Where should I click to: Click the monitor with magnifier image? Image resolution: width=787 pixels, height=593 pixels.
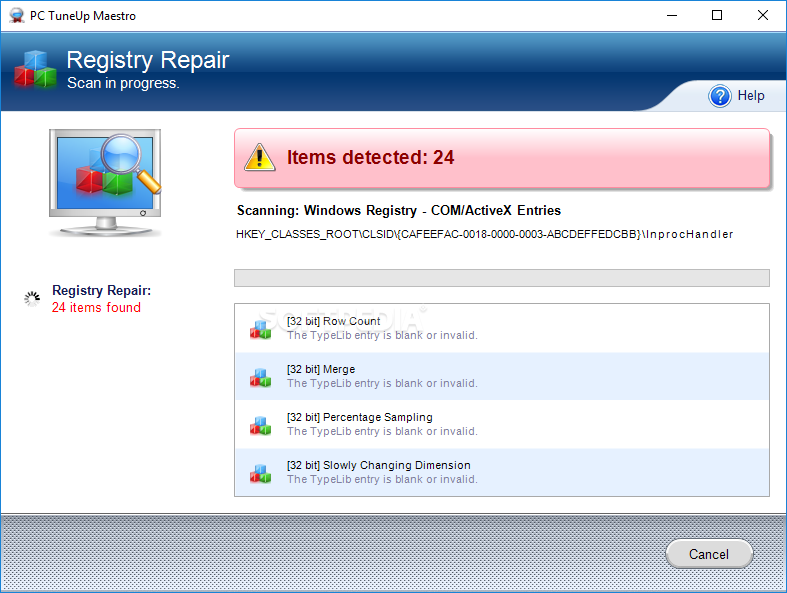(105, 183)
